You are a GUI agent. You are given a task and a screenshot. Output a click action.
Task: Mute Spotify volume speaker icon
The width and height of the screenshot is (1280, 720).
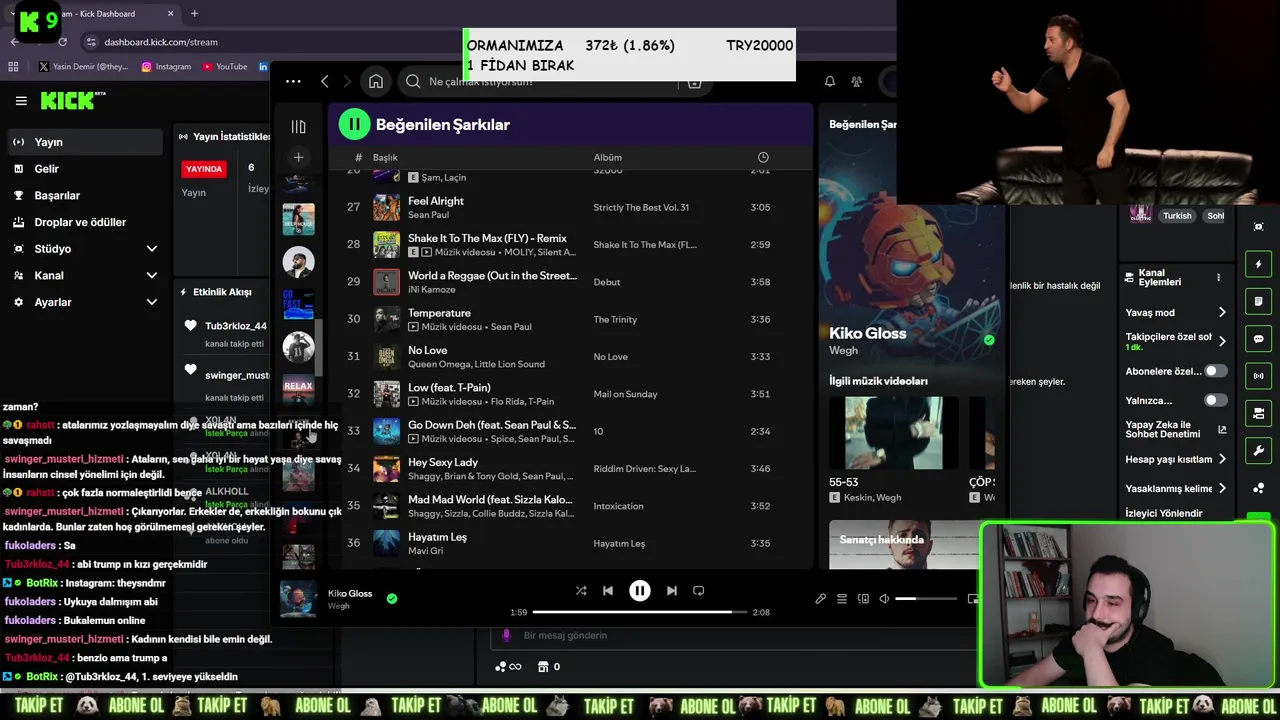pos(884,599)
